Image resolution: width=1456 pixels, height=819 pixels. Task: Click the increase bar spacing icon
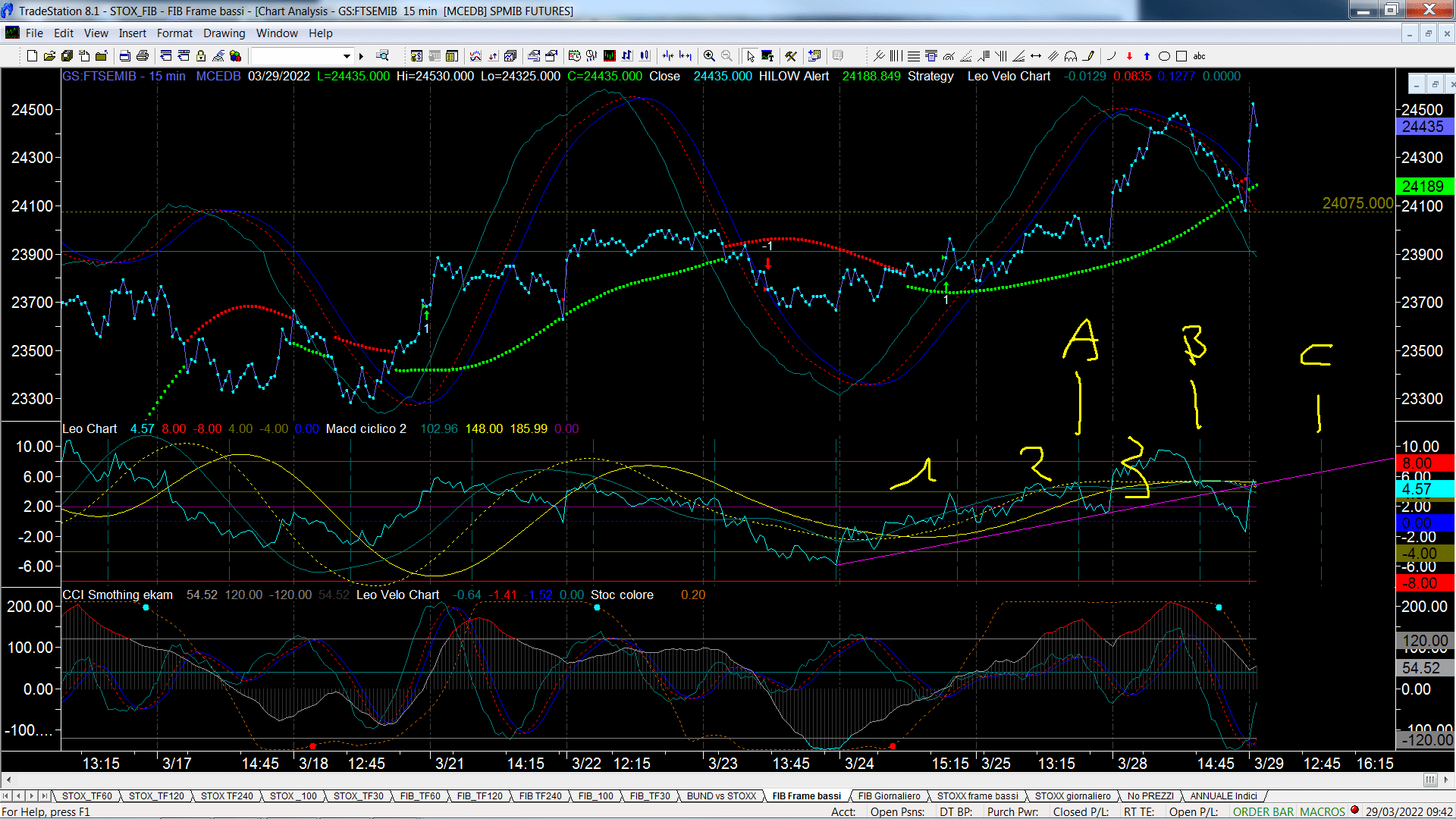coord(686,56)
